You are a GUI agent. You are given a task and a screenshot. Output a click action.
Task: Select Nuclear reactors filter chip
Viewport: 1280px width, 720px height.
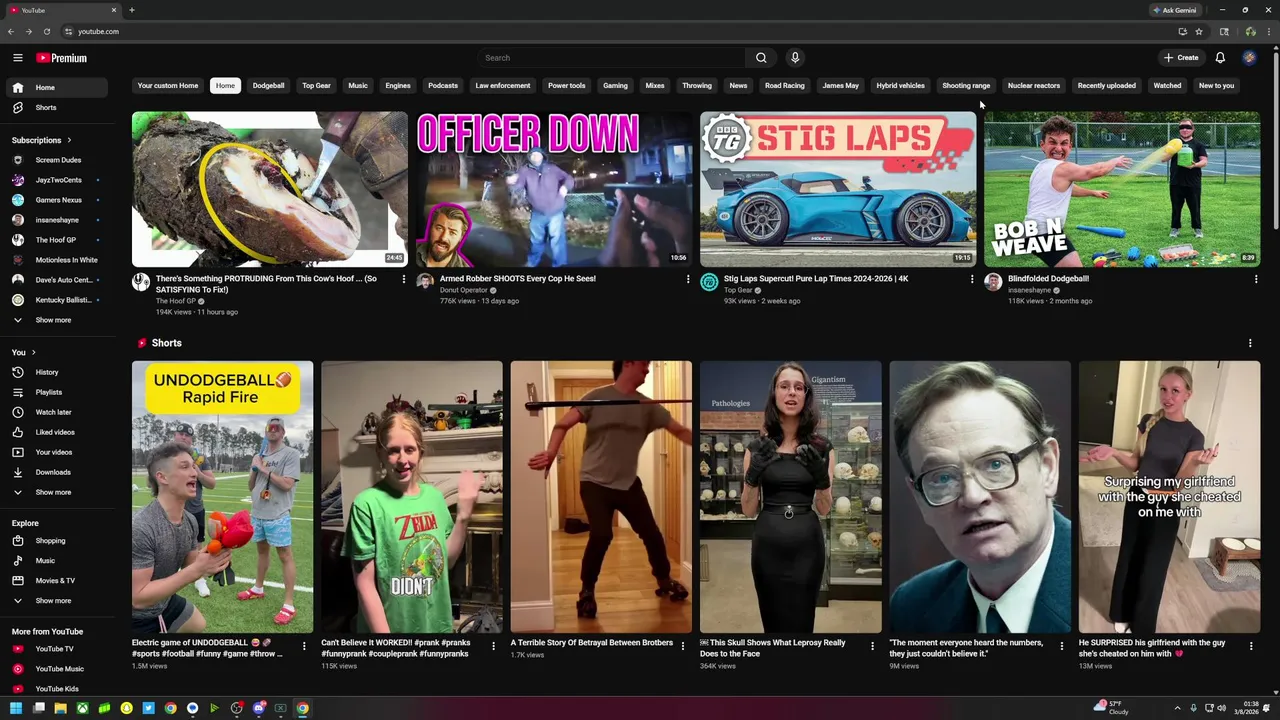(x=1034, y=86)
